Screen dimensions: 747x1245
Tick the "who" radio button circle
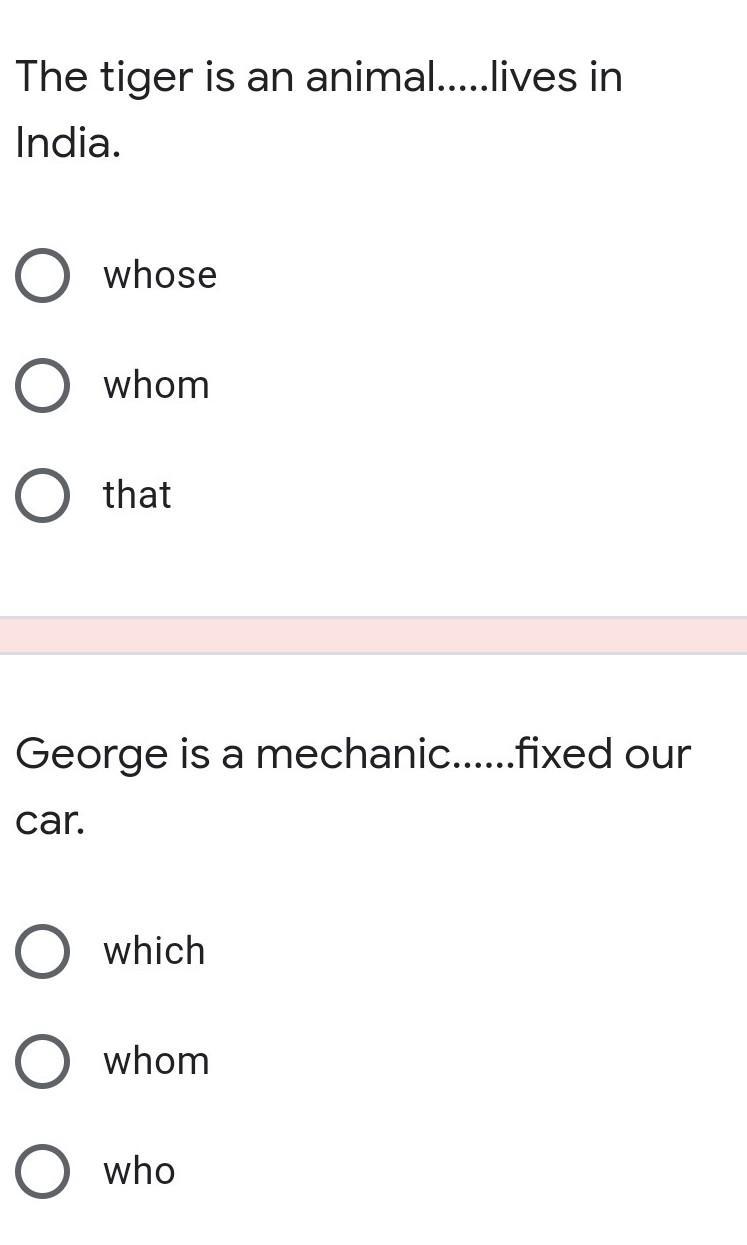(42, 1171)
